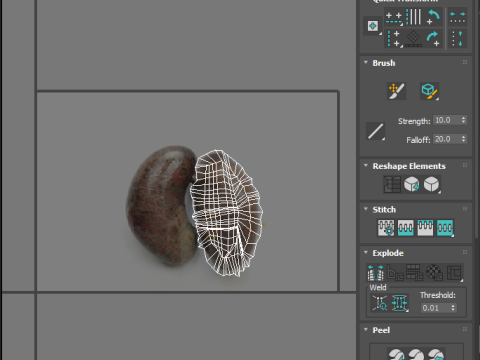
Task: Click the 'Weld' group label
Action: click(378, 287)
